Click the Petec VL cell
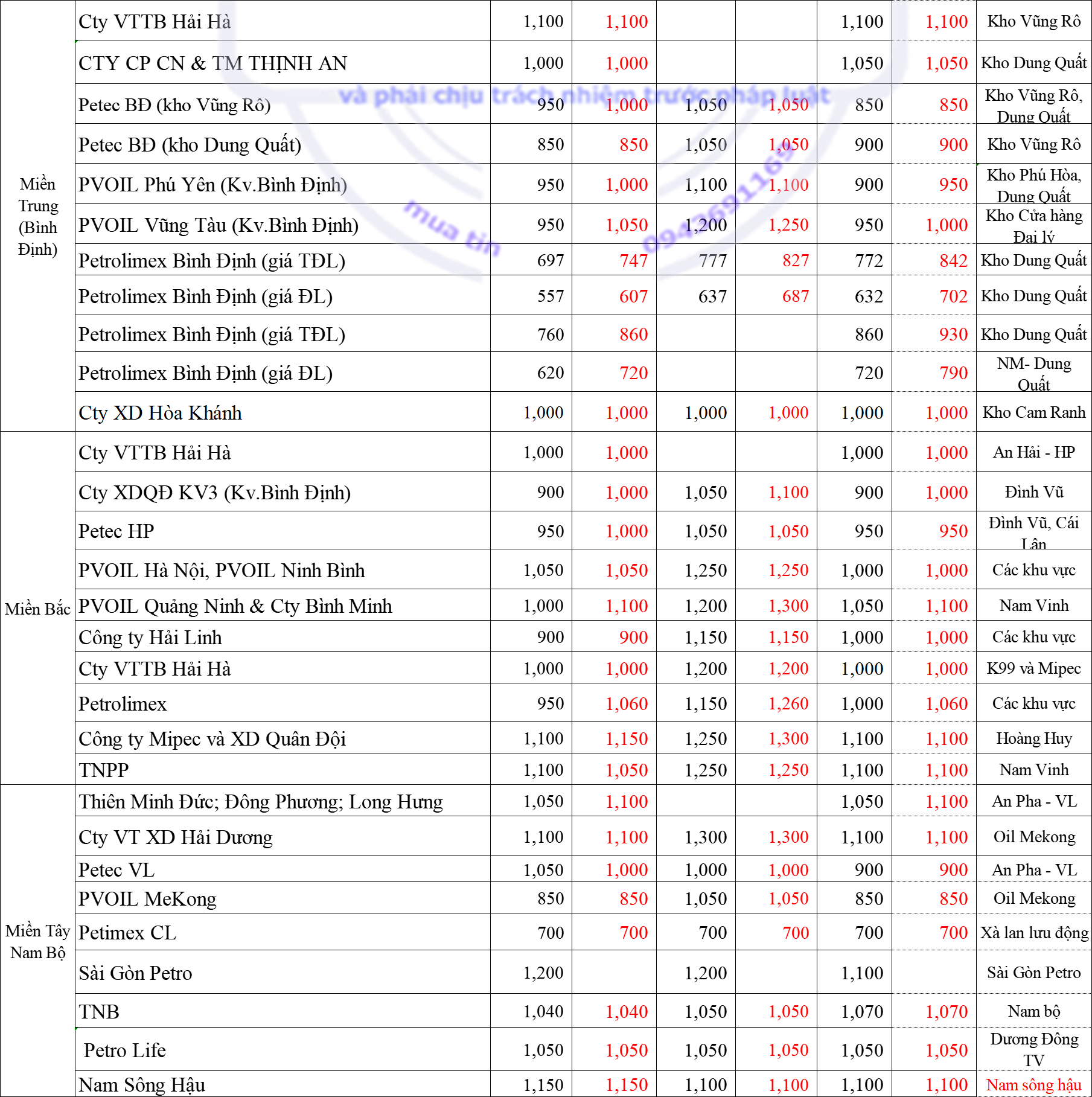 pos(283,869)
